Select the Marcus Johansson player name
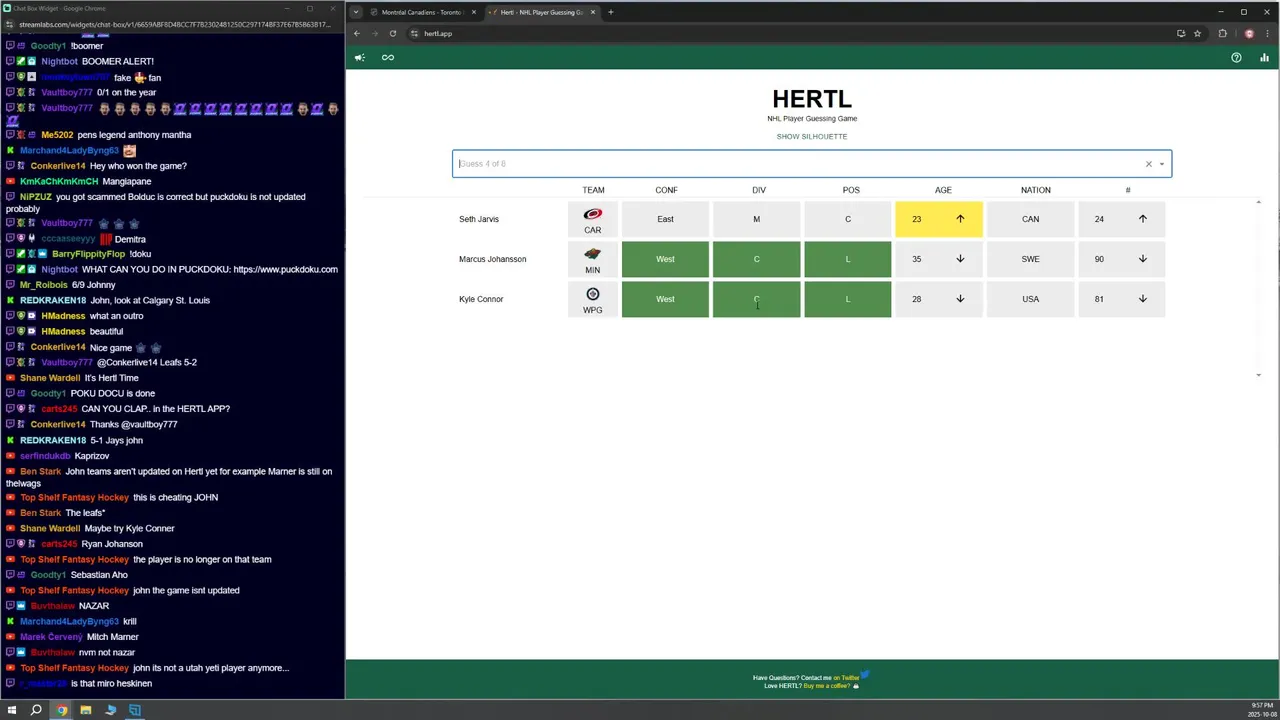 click(x=492, y=259)
